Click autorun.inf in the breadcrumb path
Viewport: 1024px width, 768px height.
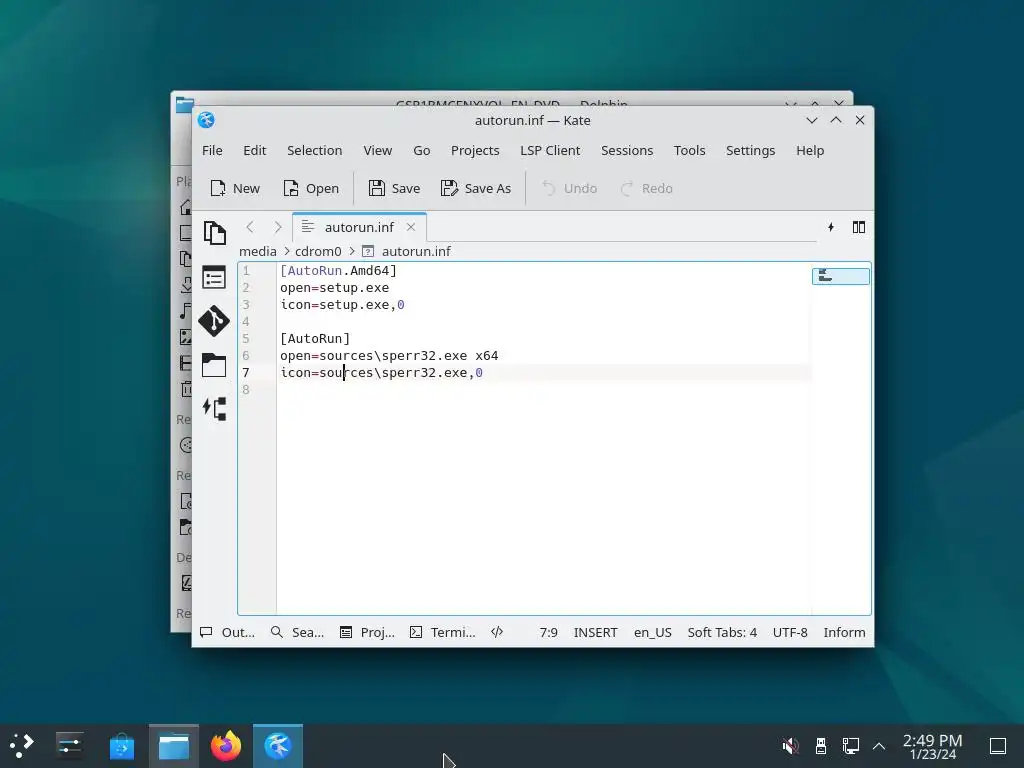(416, 251)
